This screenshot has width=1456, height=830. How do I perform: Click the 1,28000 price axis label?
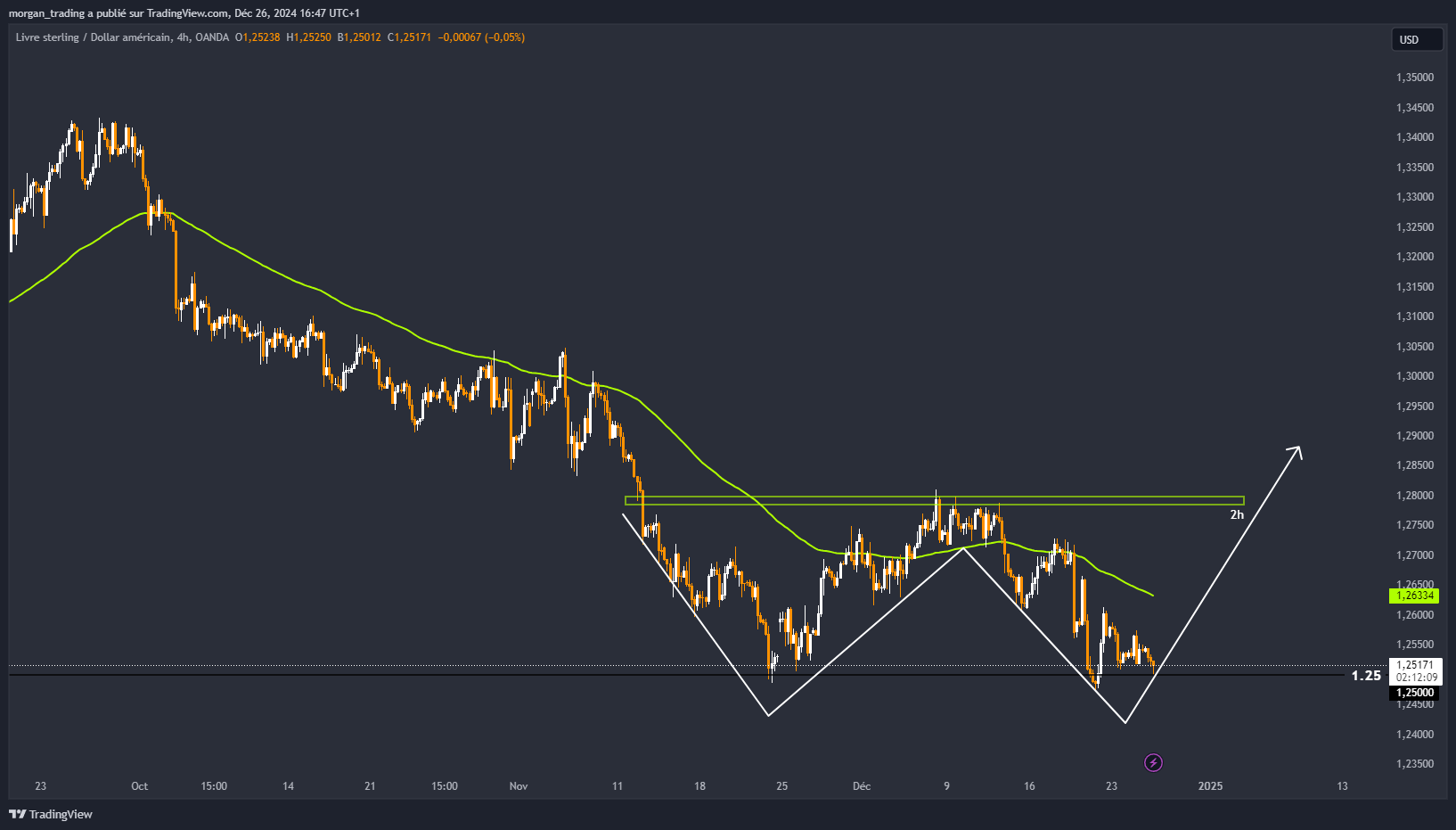pos(1415,496)
